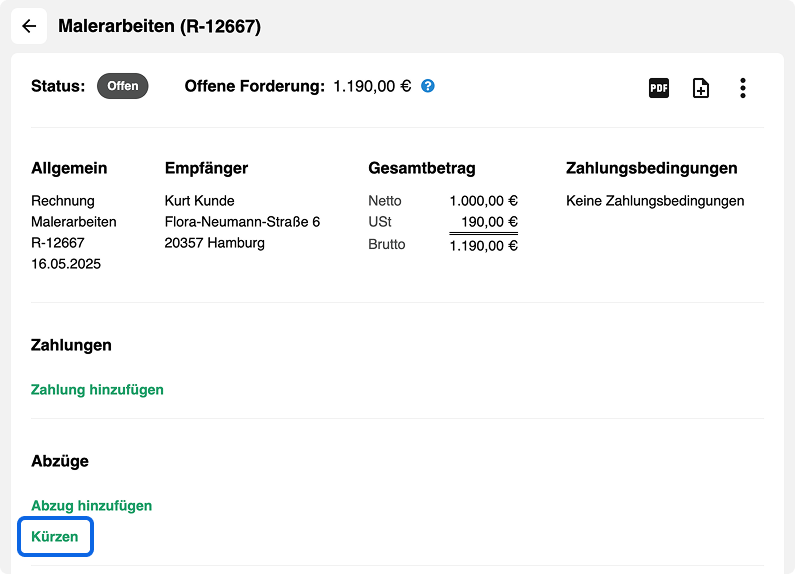
Task: Add a payment via Zahlung hinzufügen
Action: [97, 389]
